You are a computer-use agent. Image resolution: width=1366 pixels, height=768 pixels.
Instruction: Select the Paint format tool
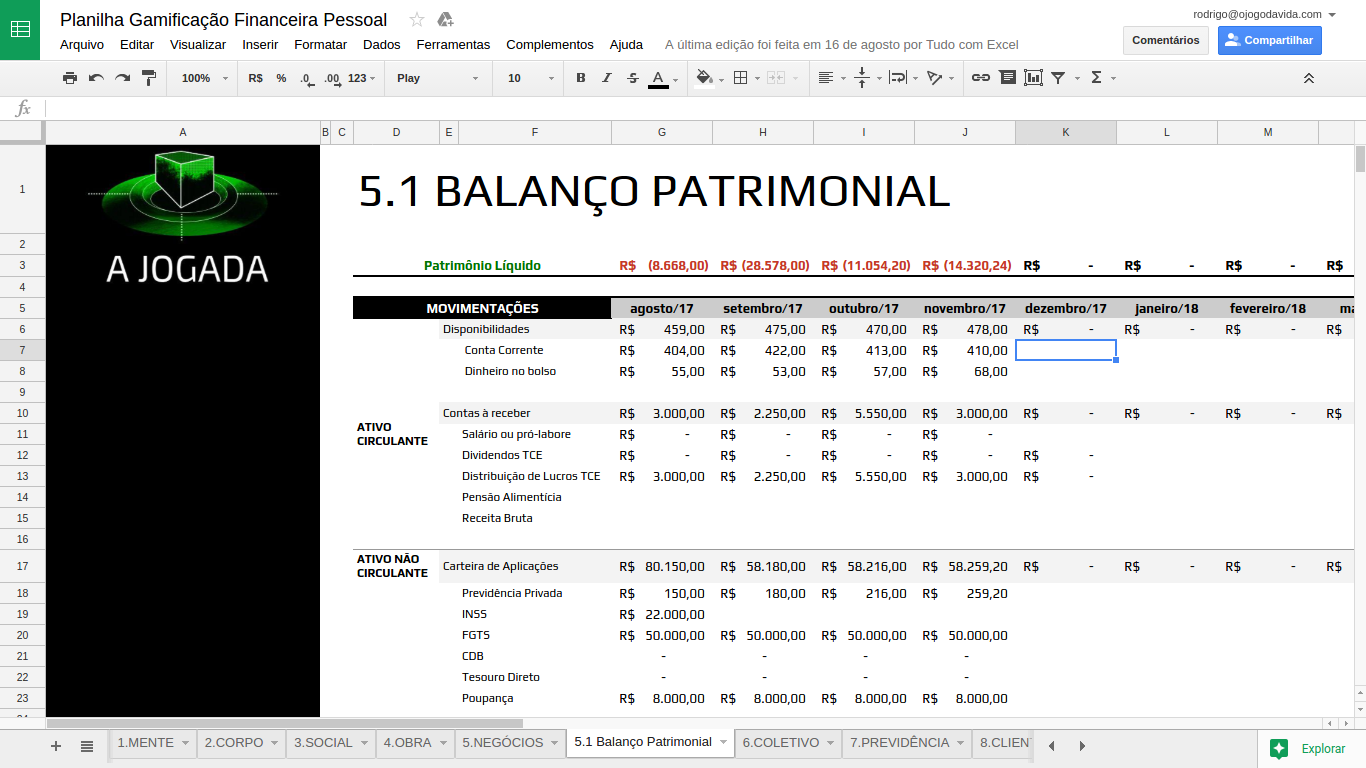pos(149,78)
